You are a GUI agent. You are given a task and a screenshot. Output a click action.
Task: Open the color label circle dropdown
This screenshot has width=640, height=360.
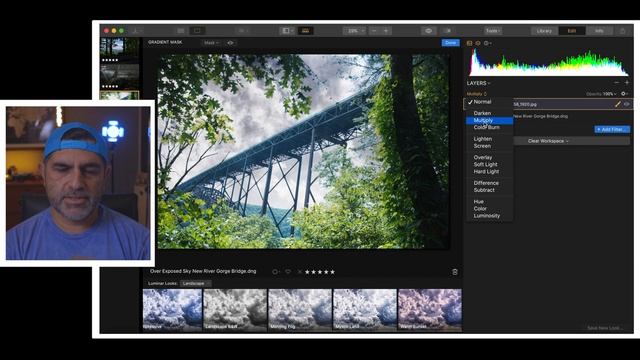(x=276, y=272)
